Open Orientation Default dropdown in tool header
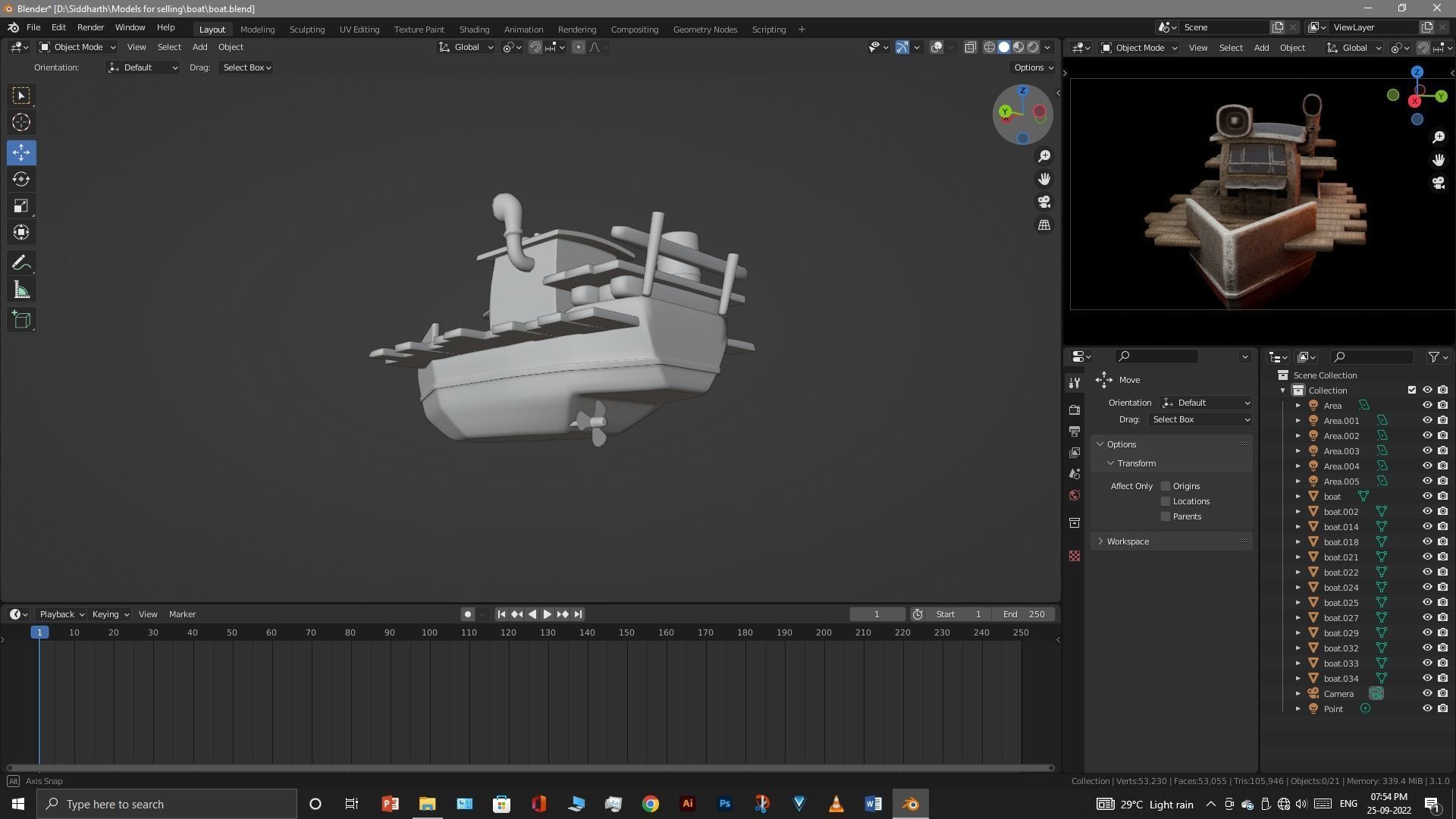The image size is (1456, 819). pyautogui.click(x=143, y=67)
